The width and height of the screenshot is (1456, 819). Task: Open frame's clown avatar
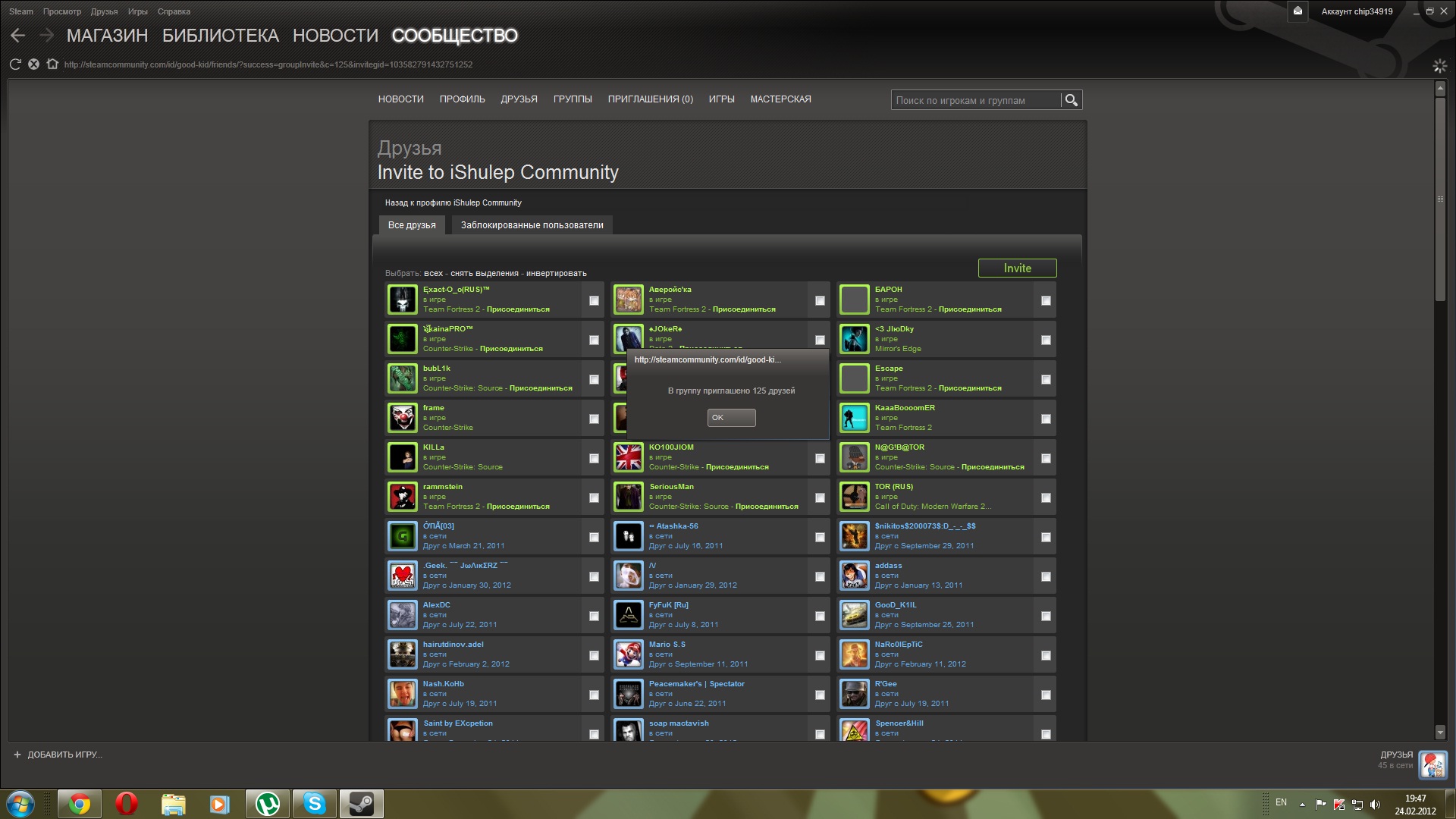[x=403, y=419]
